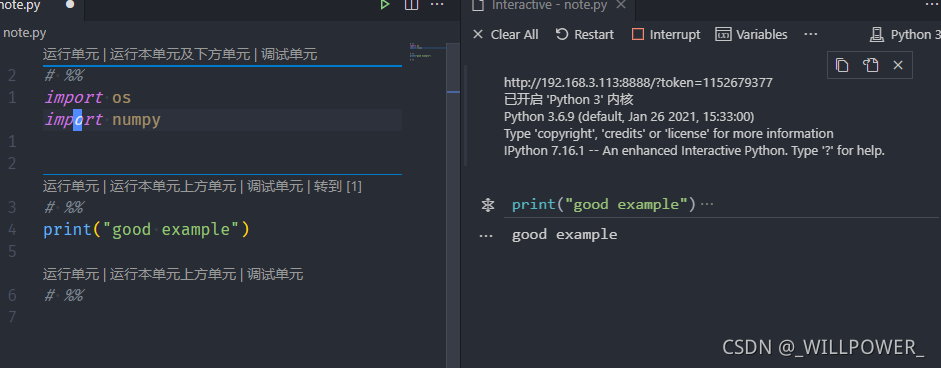
Task: Expand the output ellipsis next to good example
Action: point(486,236)
